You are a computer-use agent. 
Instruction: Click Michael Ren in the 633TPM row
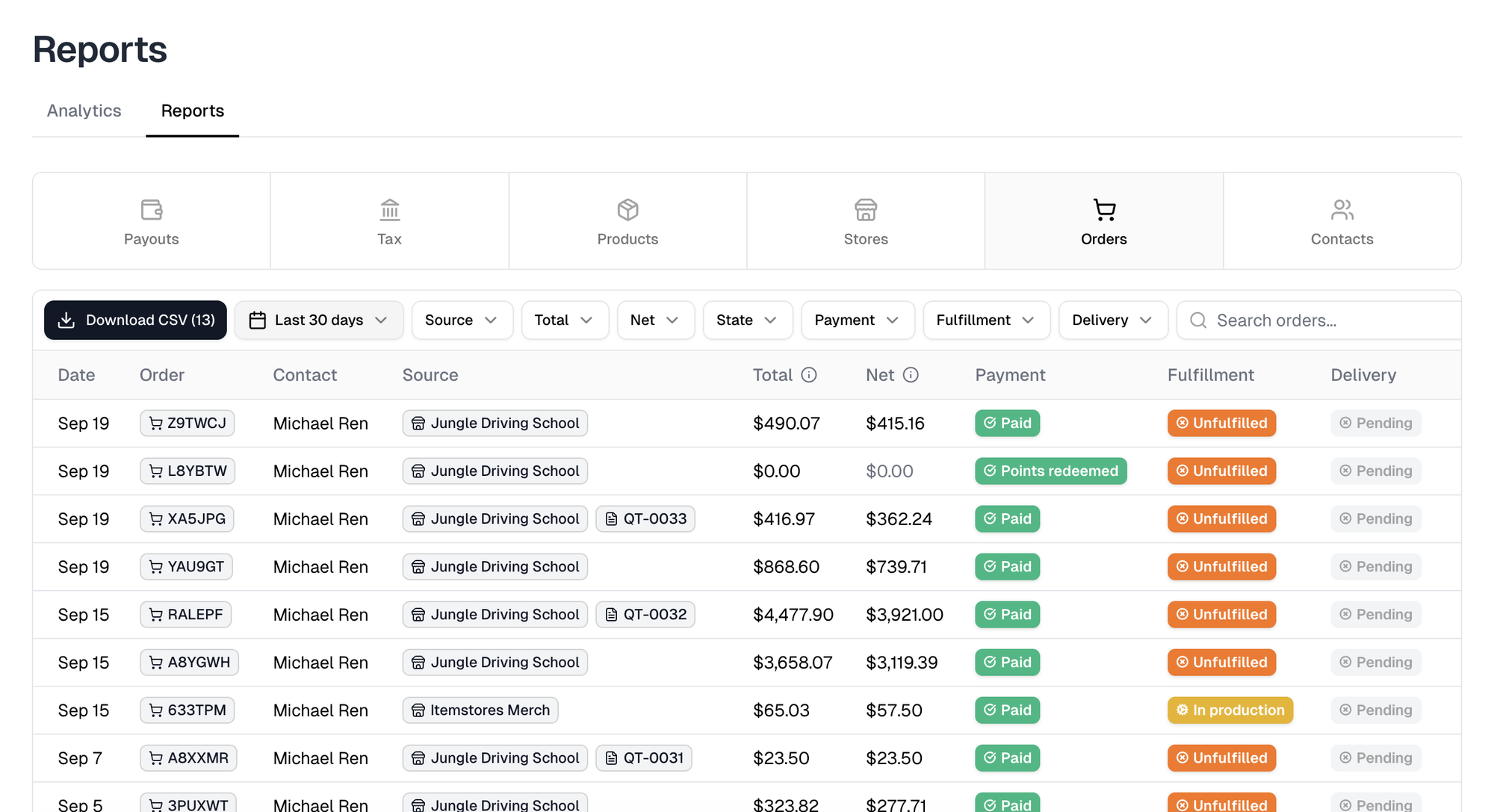pos(320,710)
